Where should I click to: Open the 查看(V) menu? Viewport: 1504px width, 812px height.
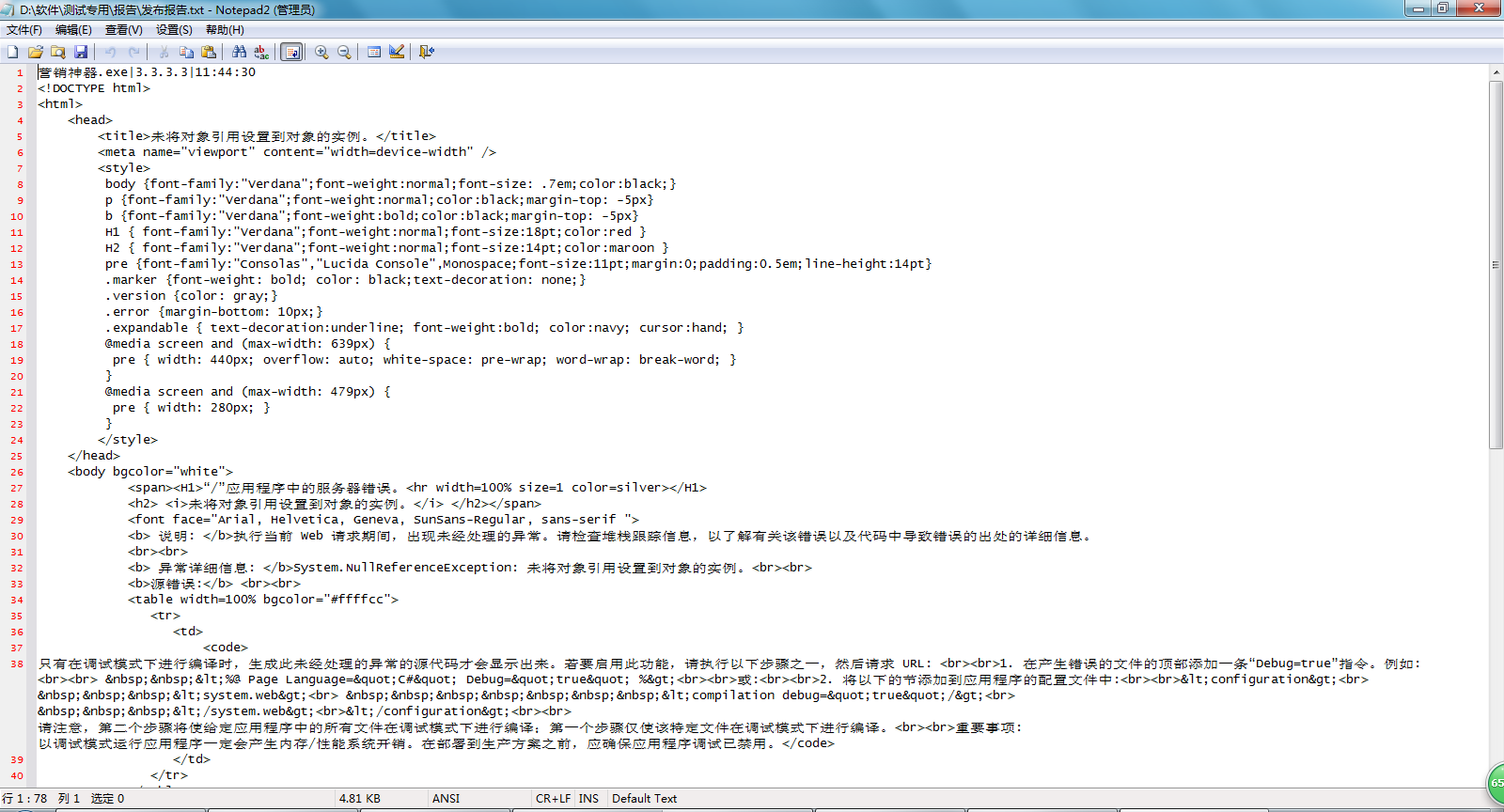pos(123,30)
